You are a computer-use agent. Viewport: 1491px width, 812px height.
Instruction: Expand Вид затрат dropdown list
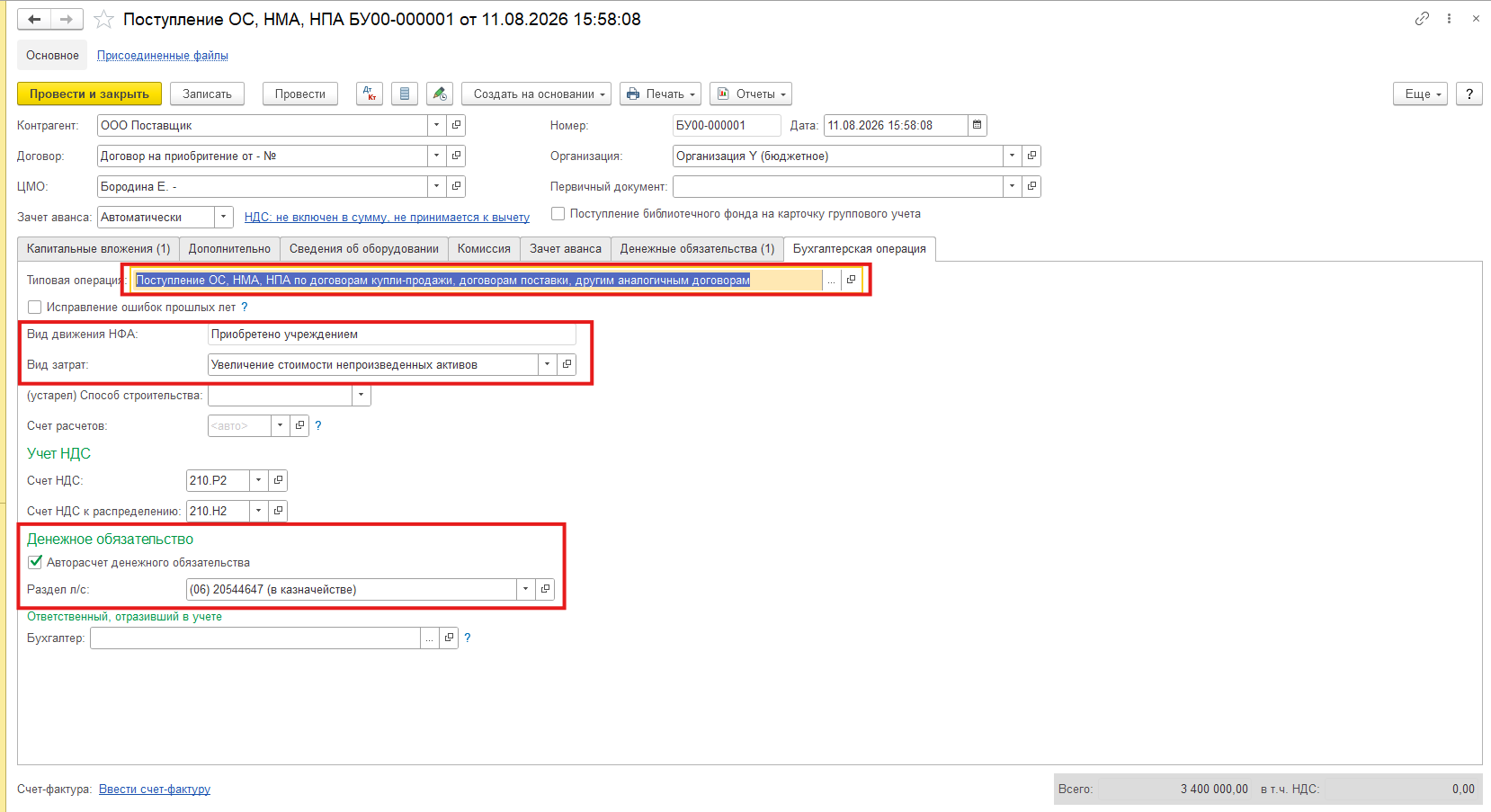point(547,364)
